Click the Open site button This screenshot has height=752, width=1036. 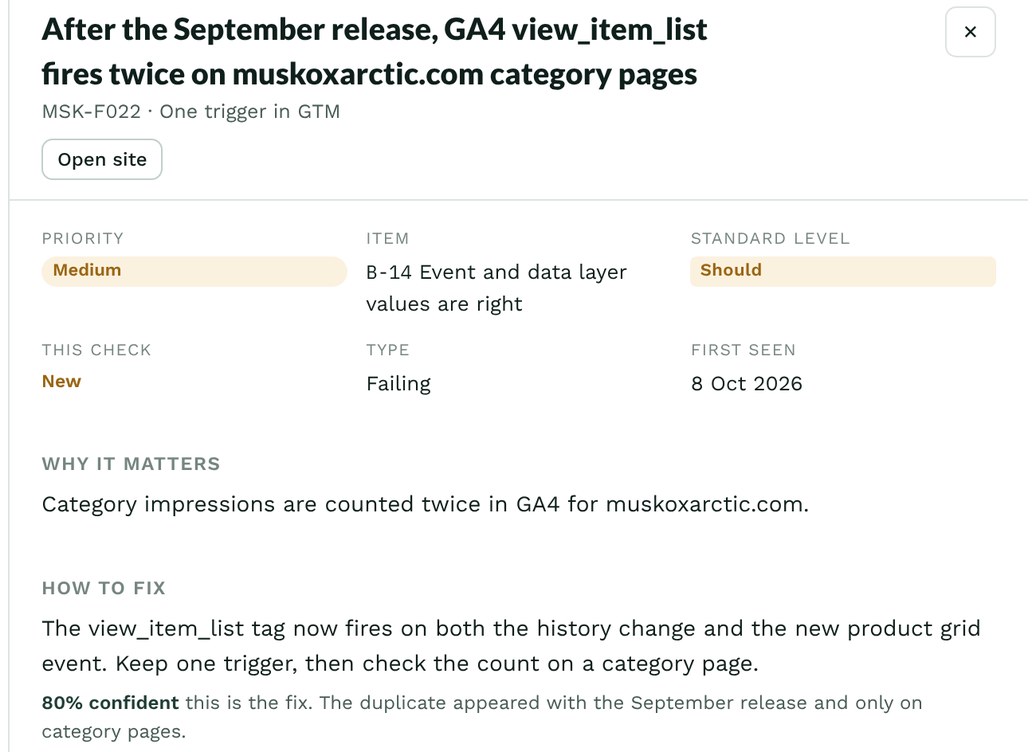tap(102, 159)
